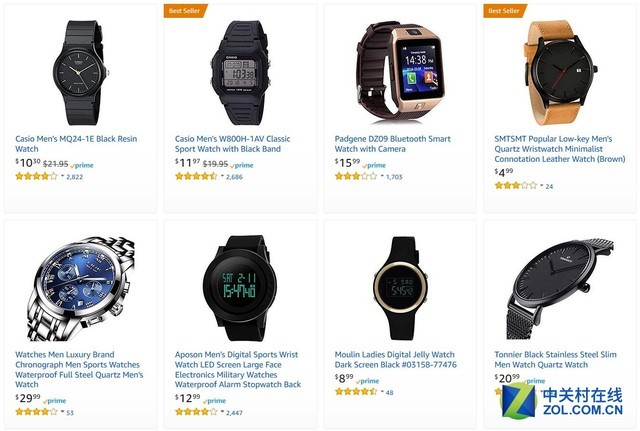
Task: Open the Tonnier Black Stainless Steel Slim title
Action: [x=555, y=359]
